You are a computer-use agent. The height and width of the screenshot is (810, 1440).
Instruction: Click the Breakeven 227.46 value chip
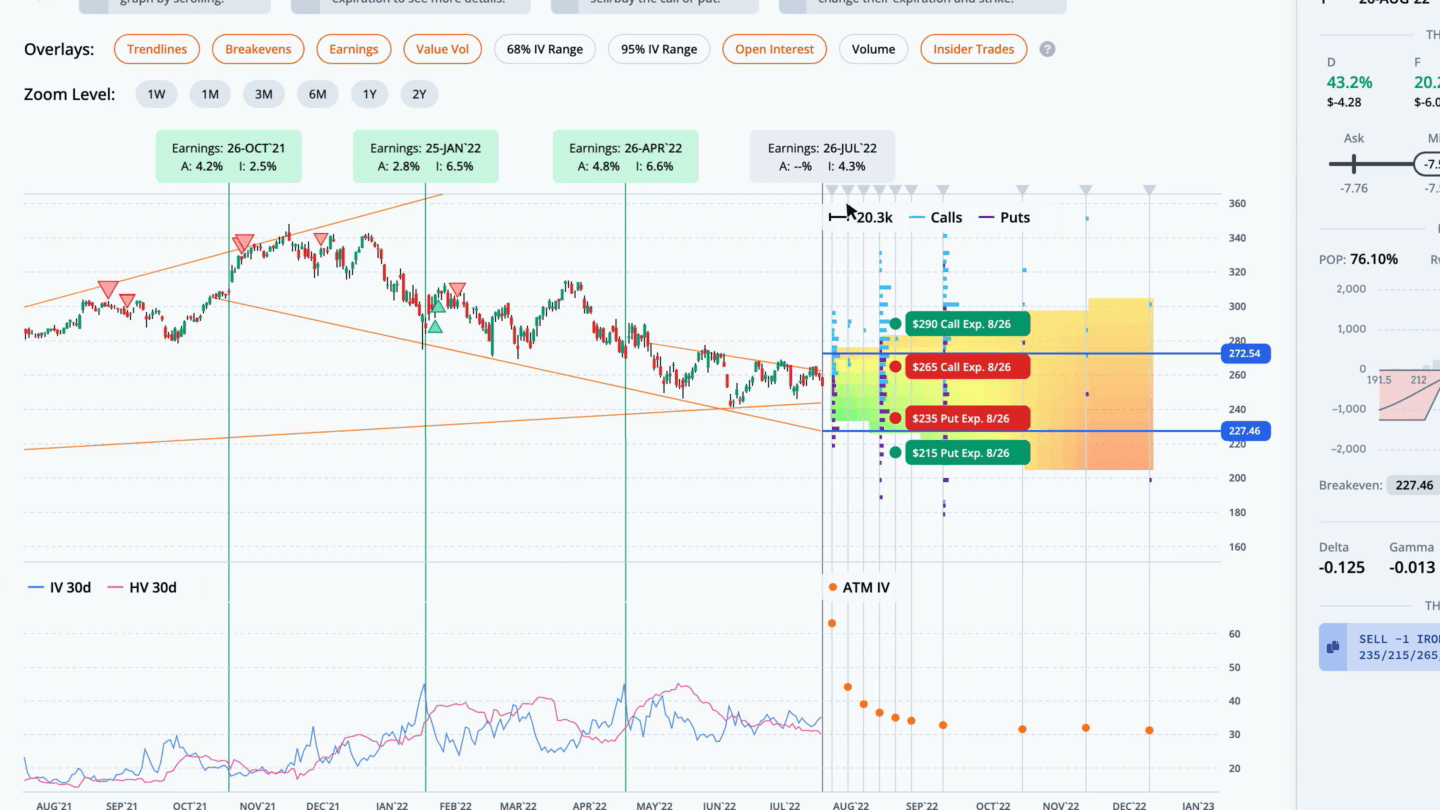click(x=1414, y=485)
